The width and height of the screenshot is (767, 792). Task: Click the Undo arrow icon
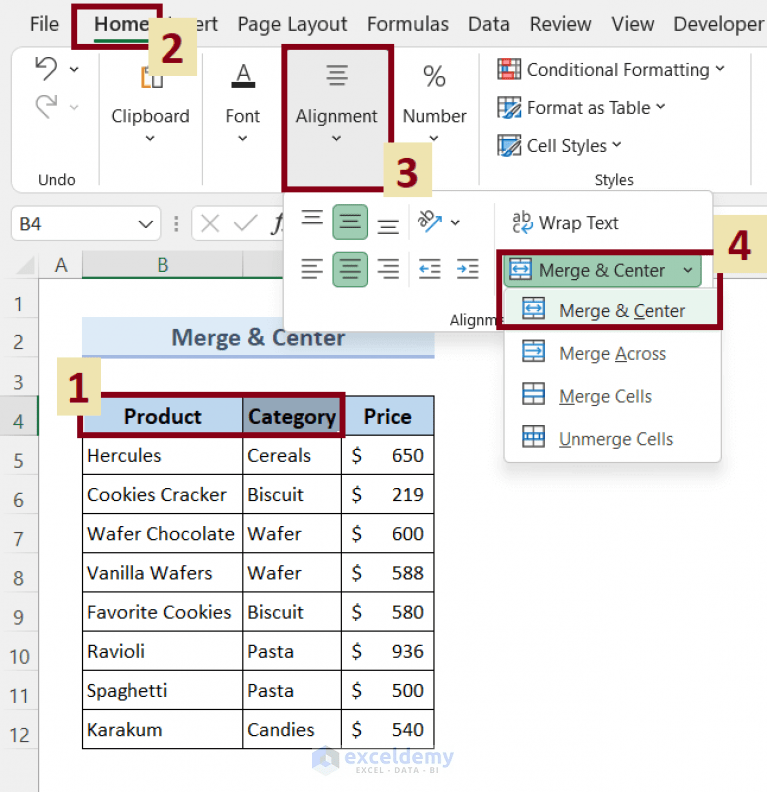46,68
